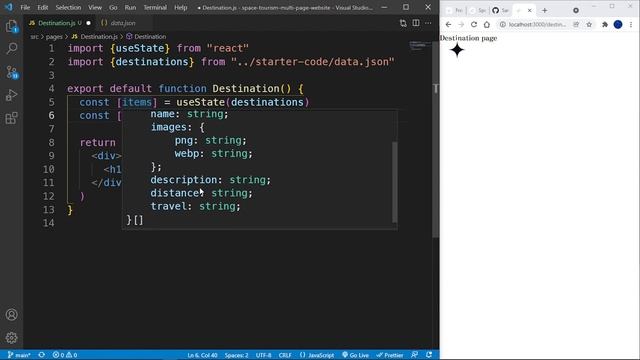The height and width of the screenshot is (360, 640).
Task: Click the Chrome home button
Action: [x=487, y=24]
